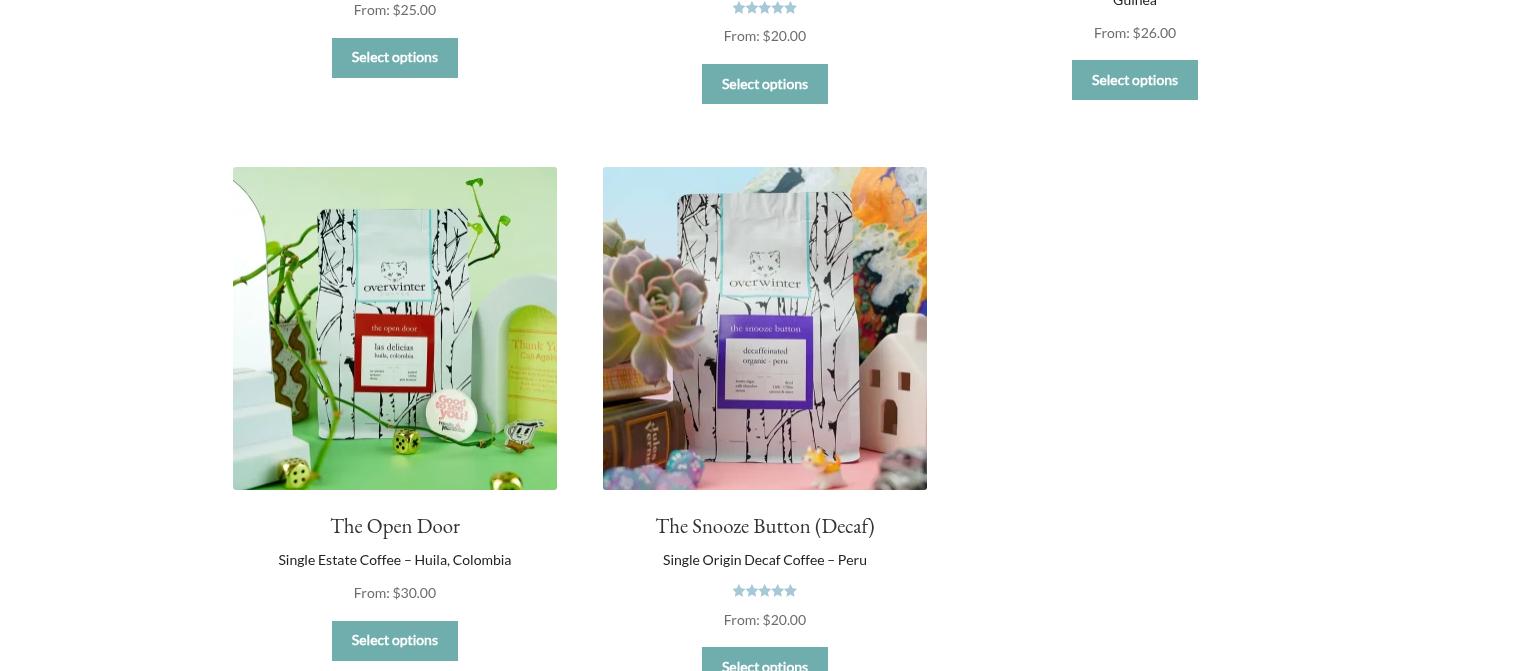Image resolution: width=1530 pixels, height=671 pixels.
Task: Select options below the star-rated $20.00 price
Action: [x=765, y=84]
